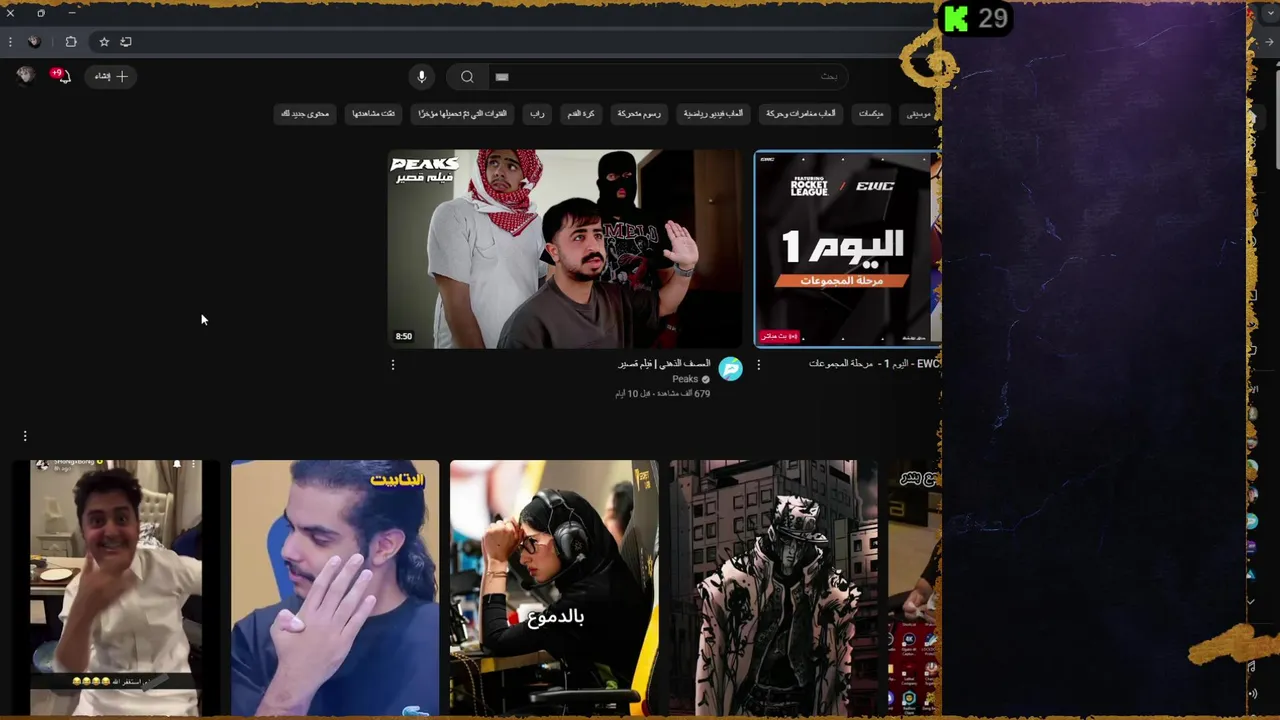
Task: Select the راب category chip
Action: tap(537, 114)
